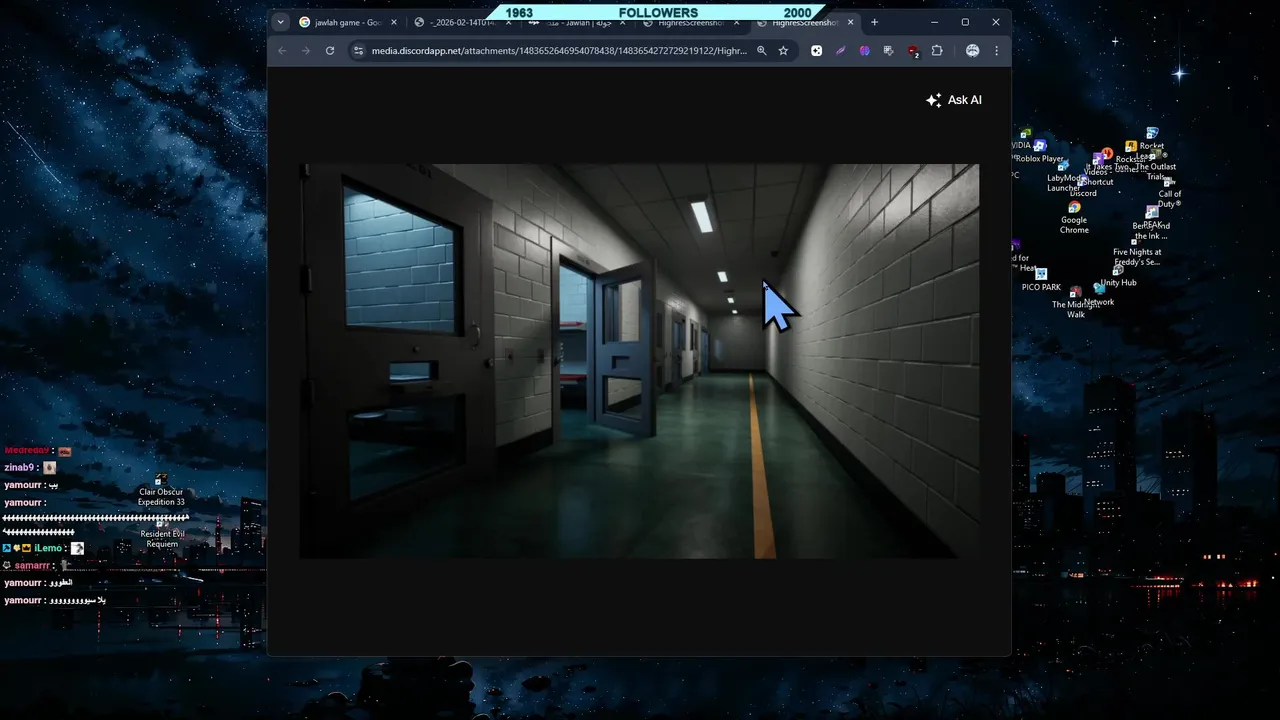Switch to the Jawlah tab
The image size is (1280, 720).
(577, 22)
